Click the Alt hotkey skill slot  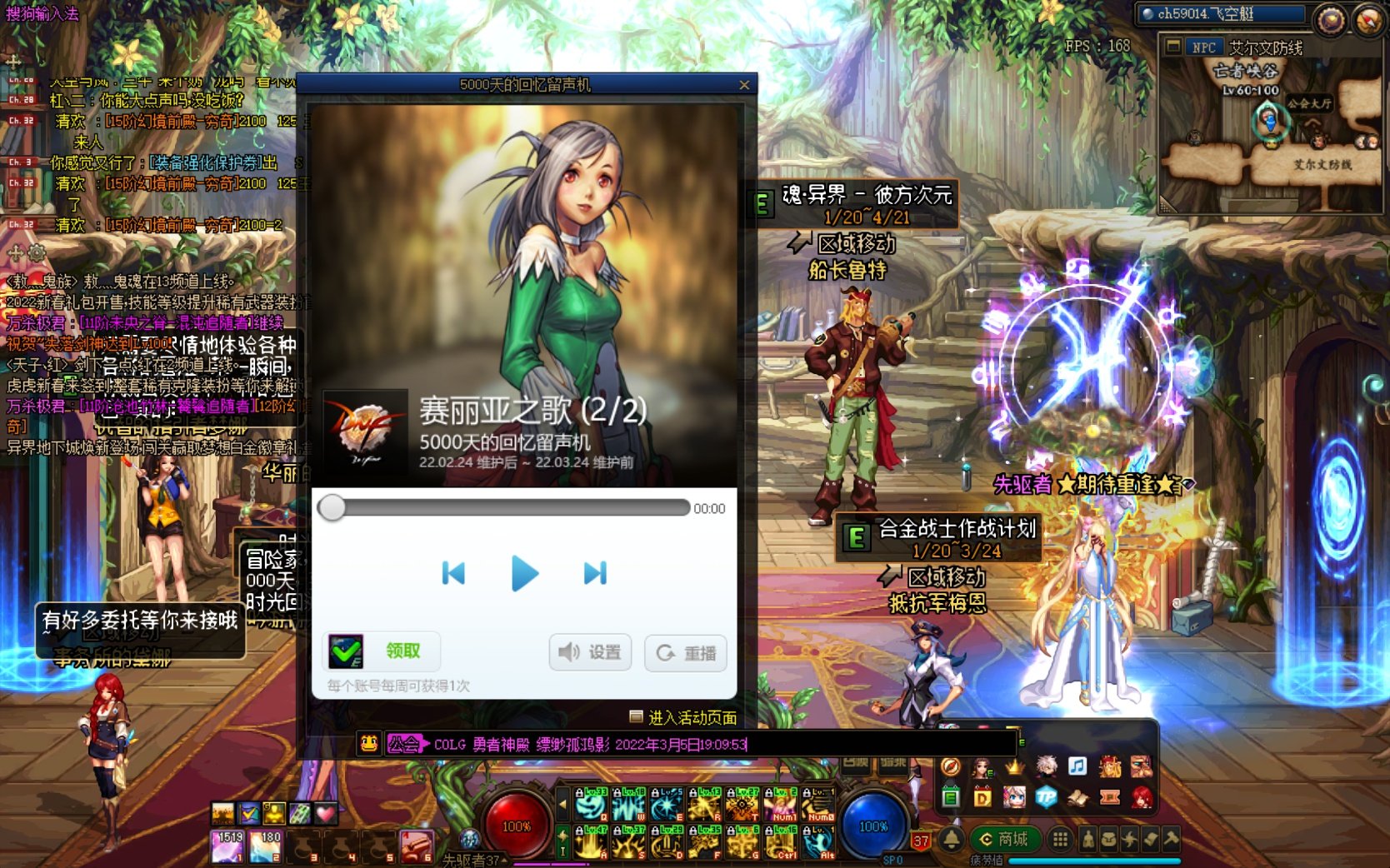coord(818,842)
